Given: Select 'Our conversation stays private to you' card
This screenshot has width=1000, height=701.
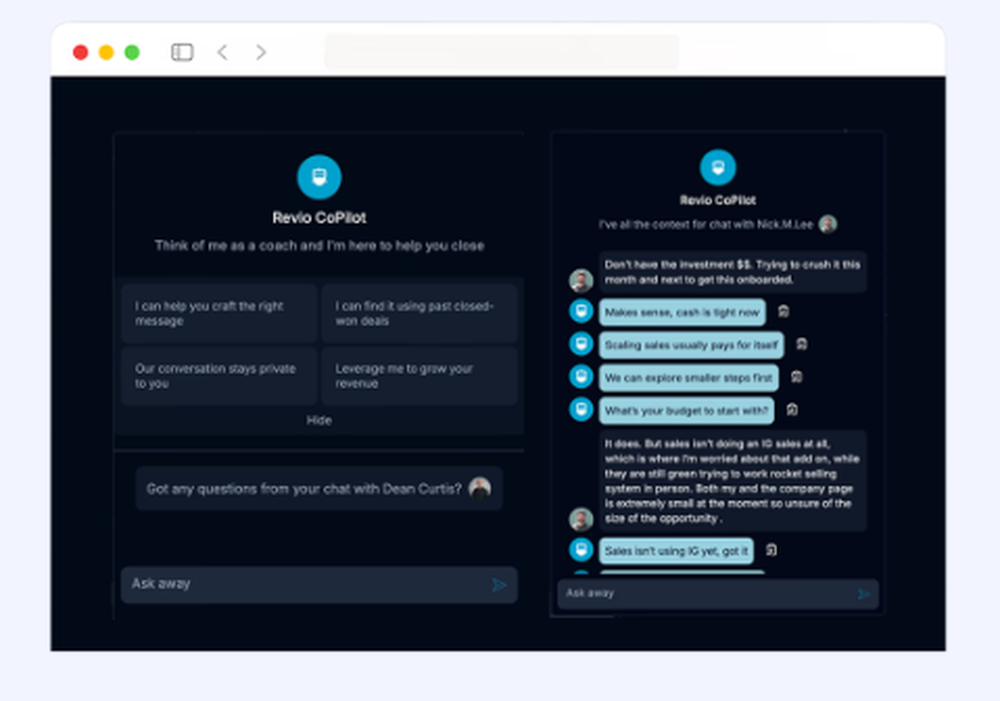Looking at the screenshot, I should (x=219, y=376).
